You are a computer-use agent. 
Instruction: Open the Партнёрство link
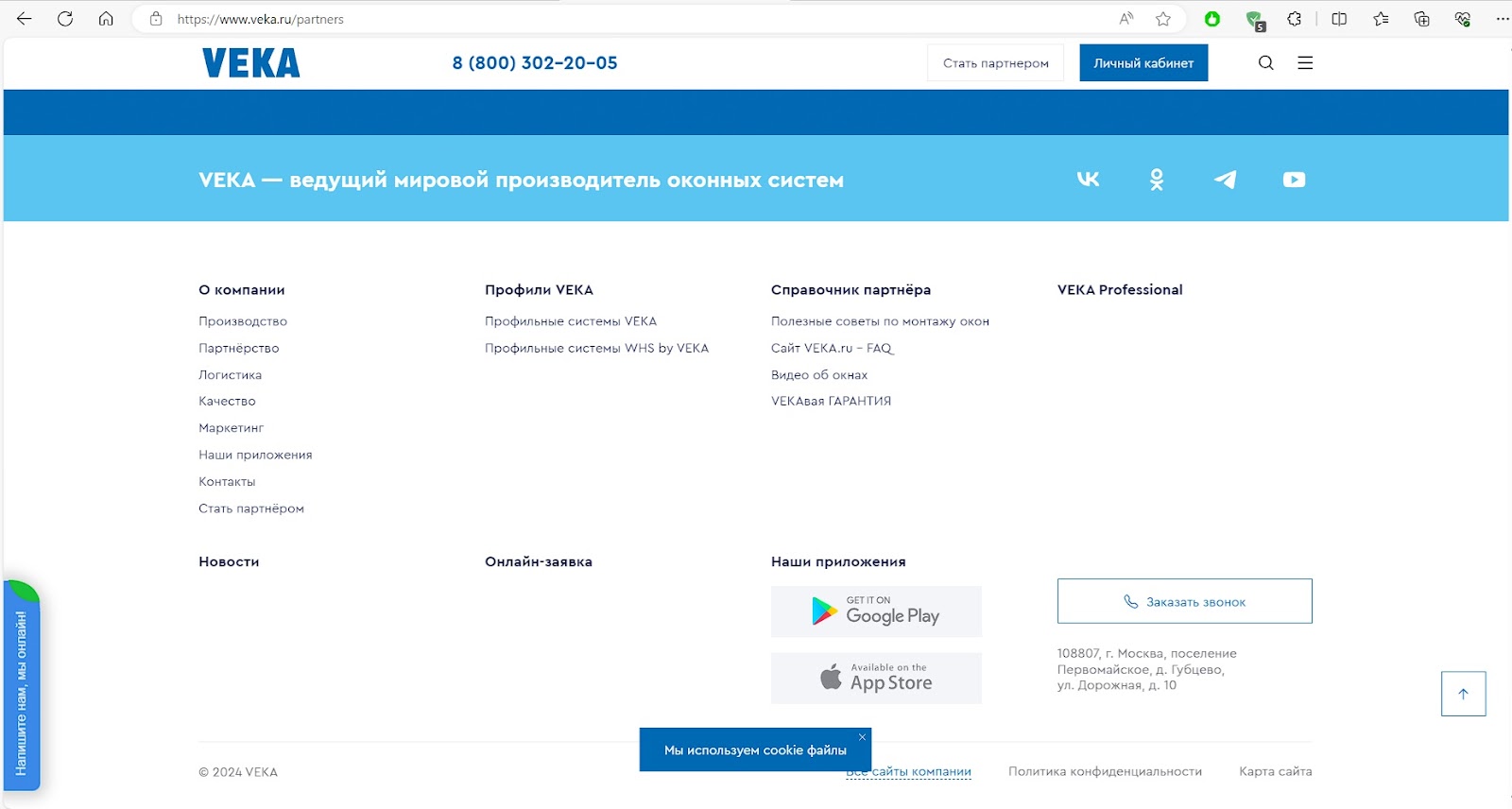coord(239,348)
